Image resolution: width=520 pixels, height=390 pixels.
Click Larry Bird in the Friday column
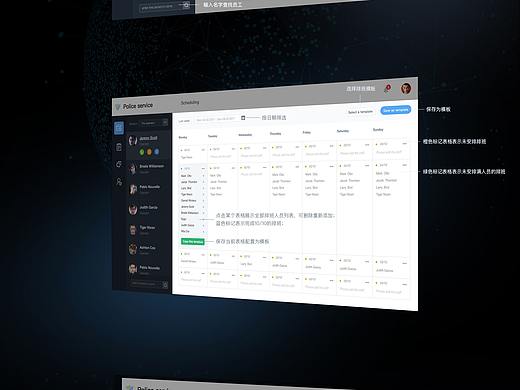[311, 188]
